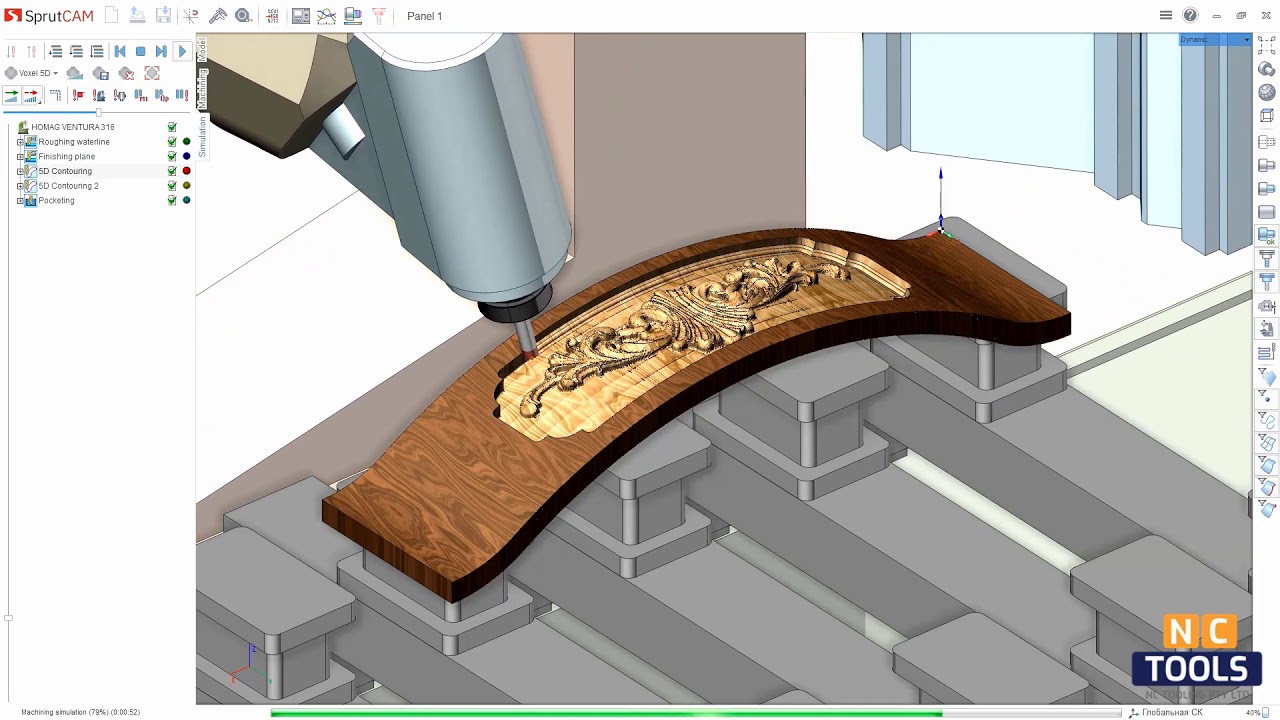Viewport: 1280px width, 720px height.
Task: Select 5D Contouring 2 operation row
Action: tap(68, 186)
